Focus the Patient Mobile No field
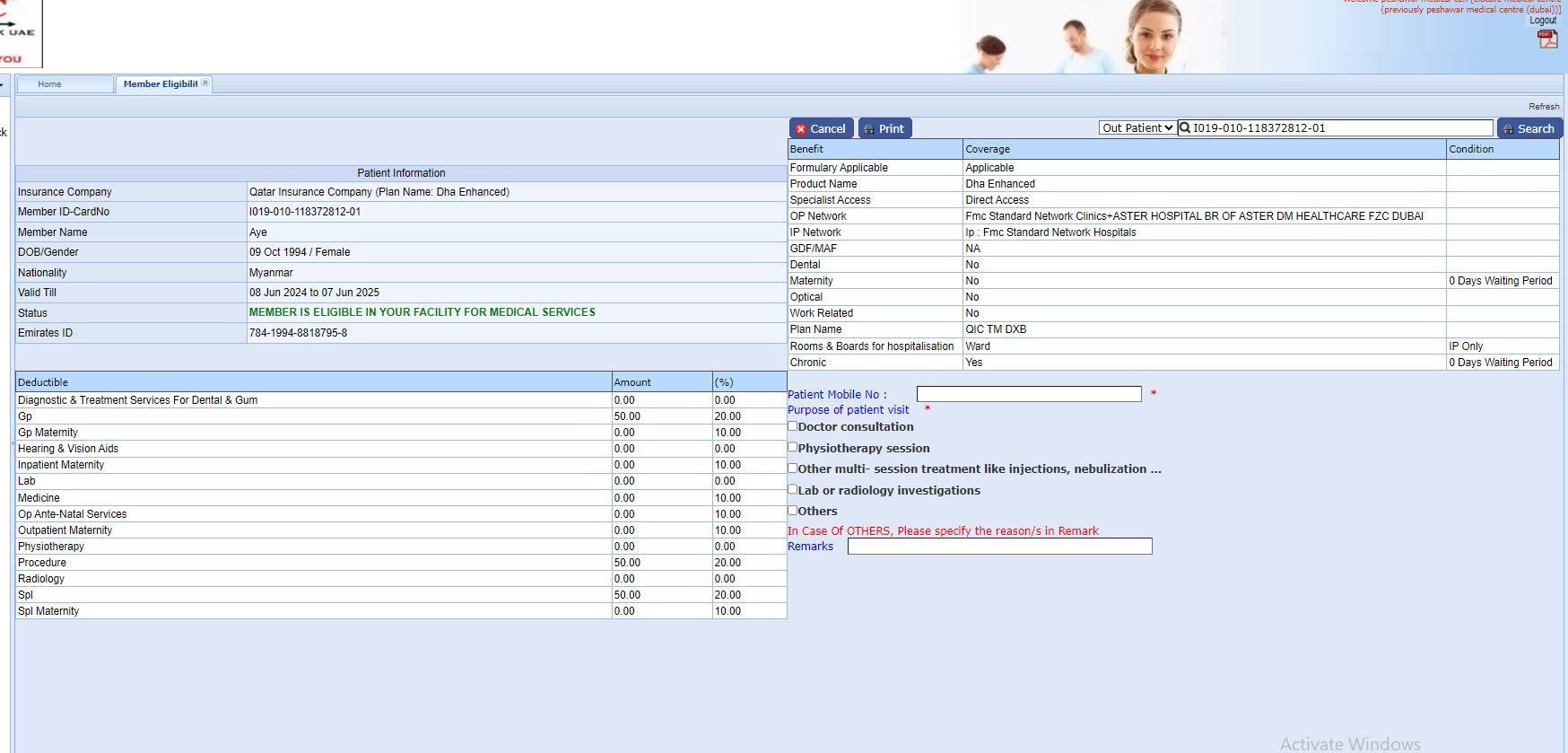Viewport: 1568px width, 753px height. click(x=1028, y=394)
